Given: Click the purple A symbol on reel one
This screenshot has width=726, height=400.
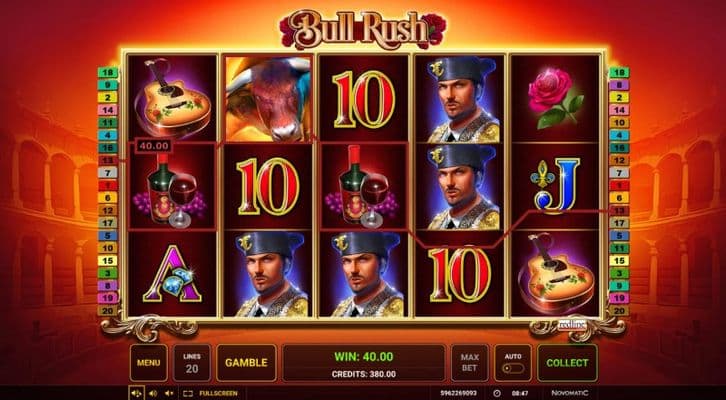Looking at the screenshot, I should (172, 274).
